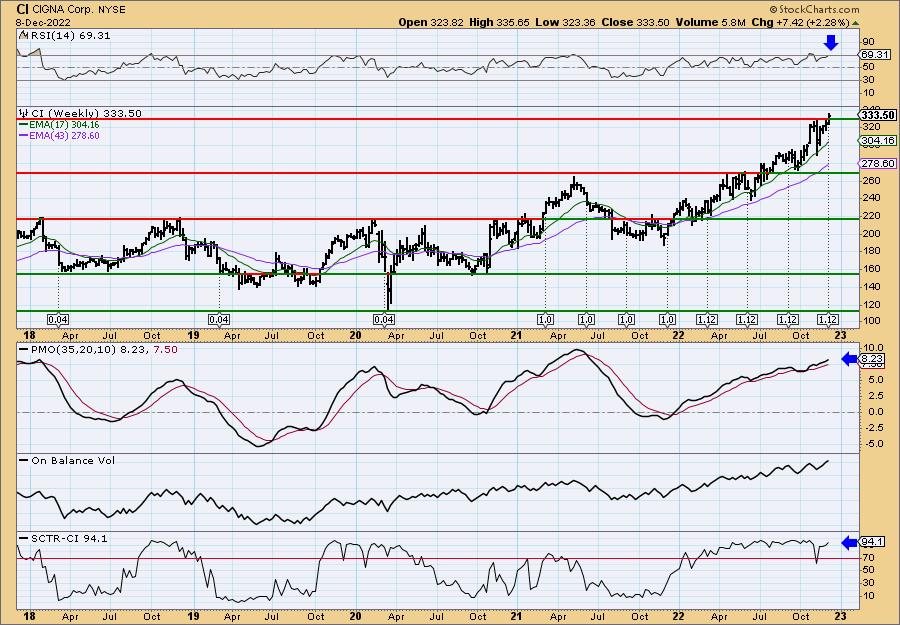Click the 0.04 dividend marker in early 2020
Viewport: 900px width, 625px height.
pyautogui.click(x=383, y=320)
